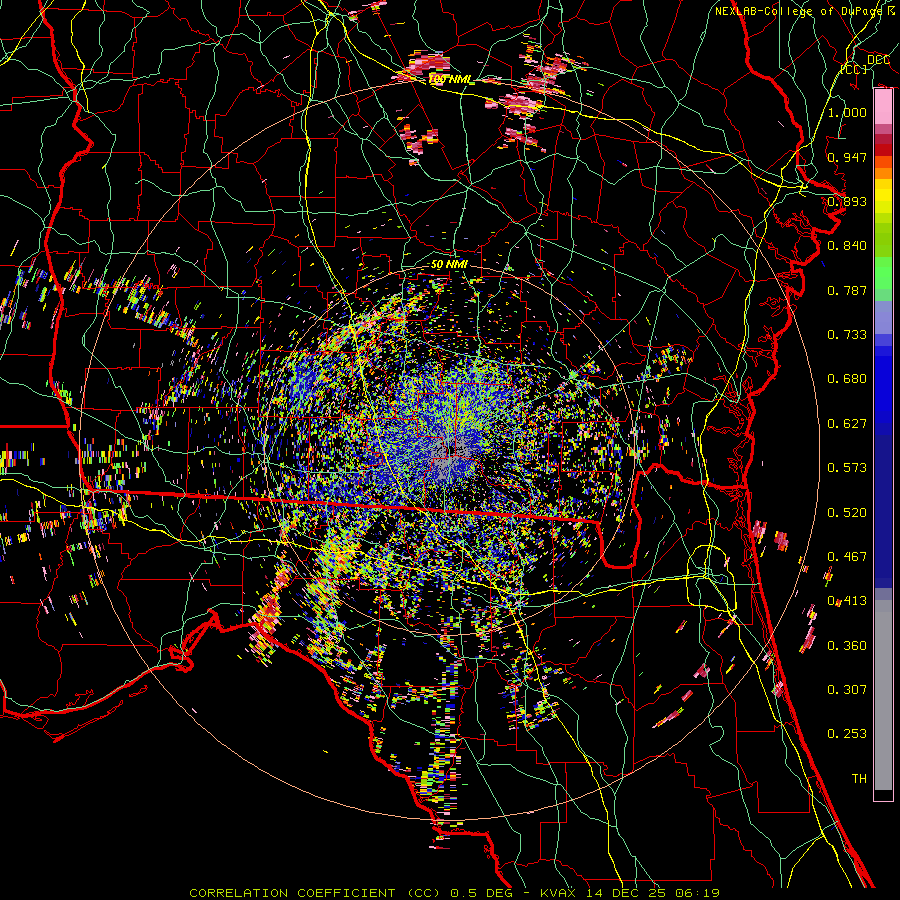Select the 0.733 legend value
This screenshot has height=900, width=900.
pyautogui.click(x=847, y=335)
